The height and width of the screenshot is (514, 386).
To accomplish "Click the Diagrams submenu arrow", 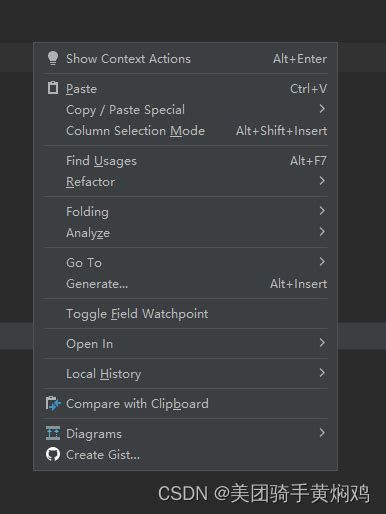I will [322, 433].
